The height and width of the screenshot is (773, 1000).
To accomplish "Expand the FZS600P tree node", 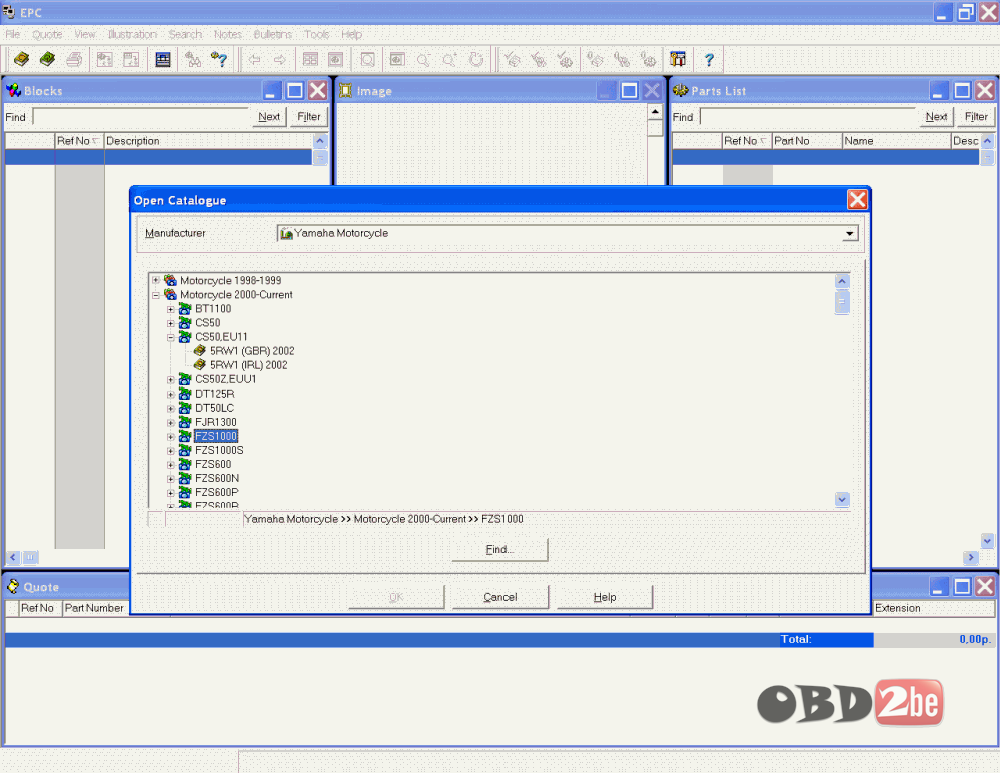I will [170, 492].
